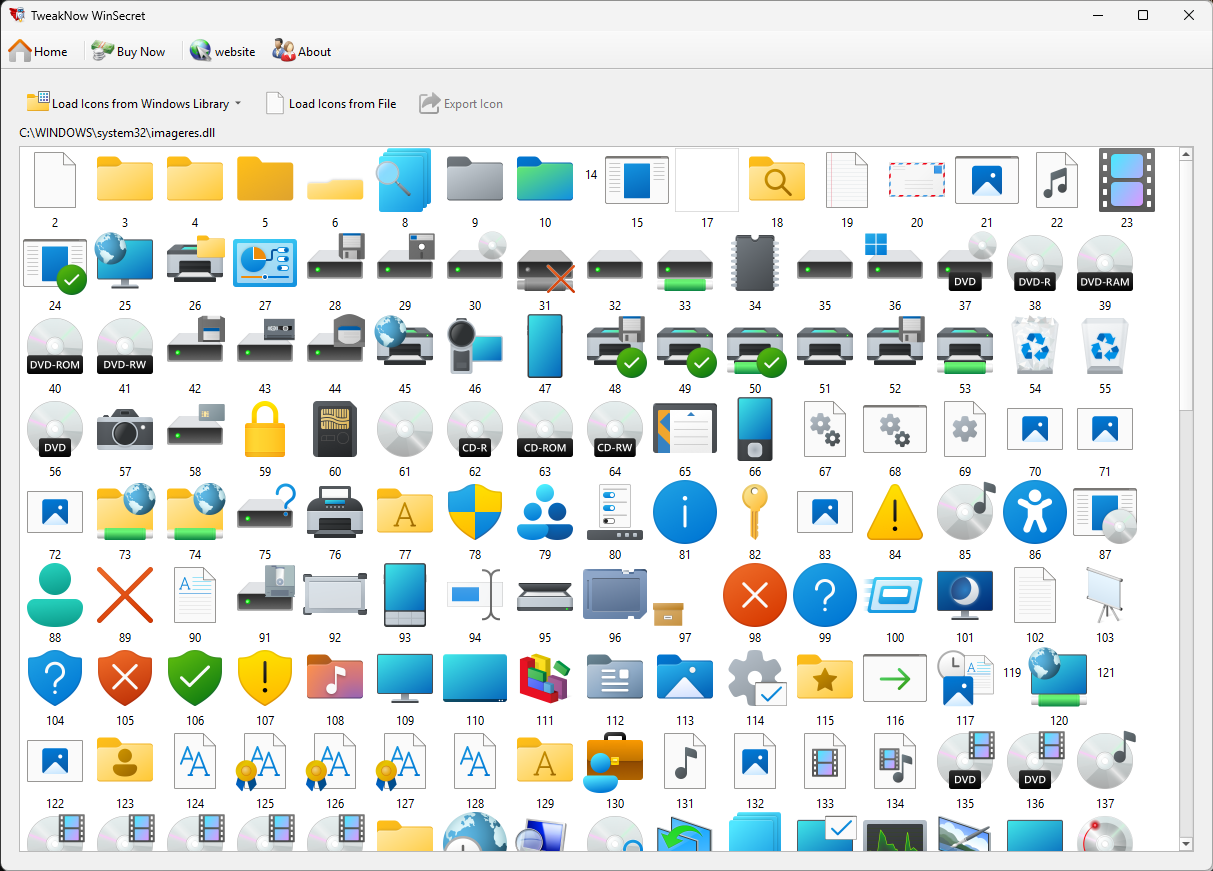The image size is (1213, 871).
Task: Select the music folder icon 108
Action: pos(335,678)
